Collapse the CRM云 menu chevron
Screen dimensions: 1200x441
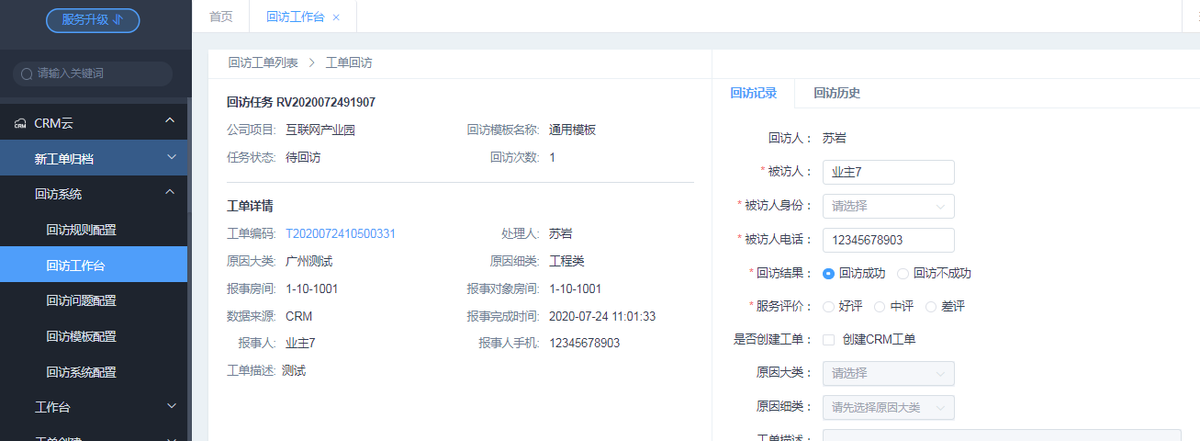tap(170, 121)
